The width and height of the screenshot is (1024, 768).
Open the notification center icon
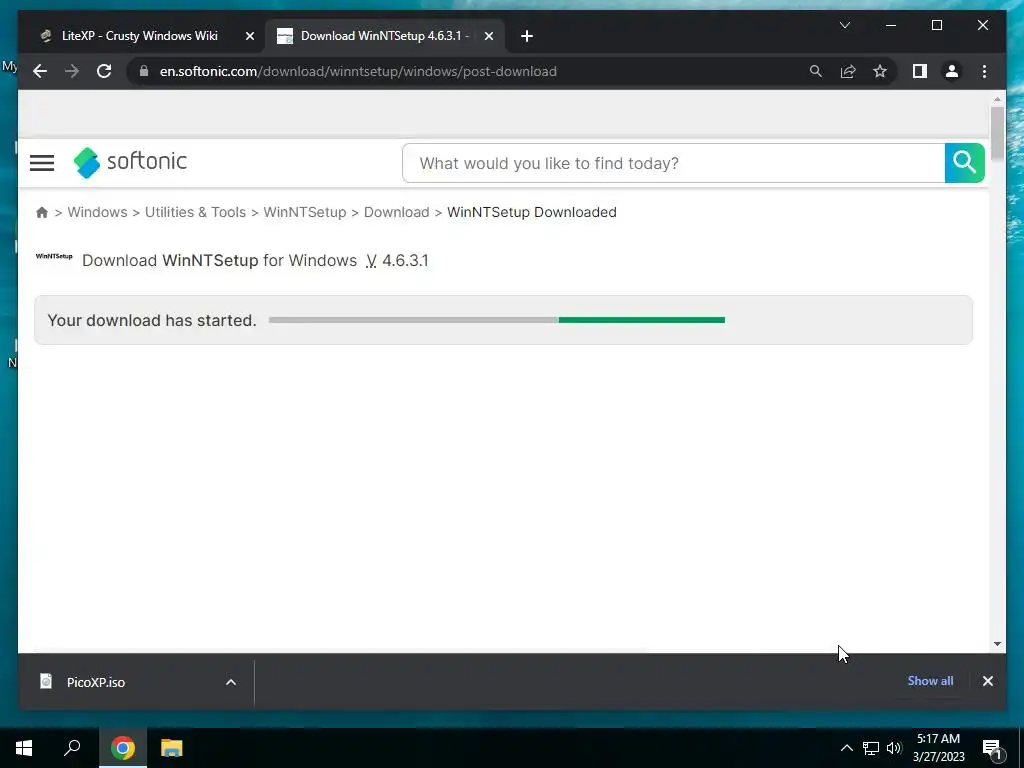point(993,749)
